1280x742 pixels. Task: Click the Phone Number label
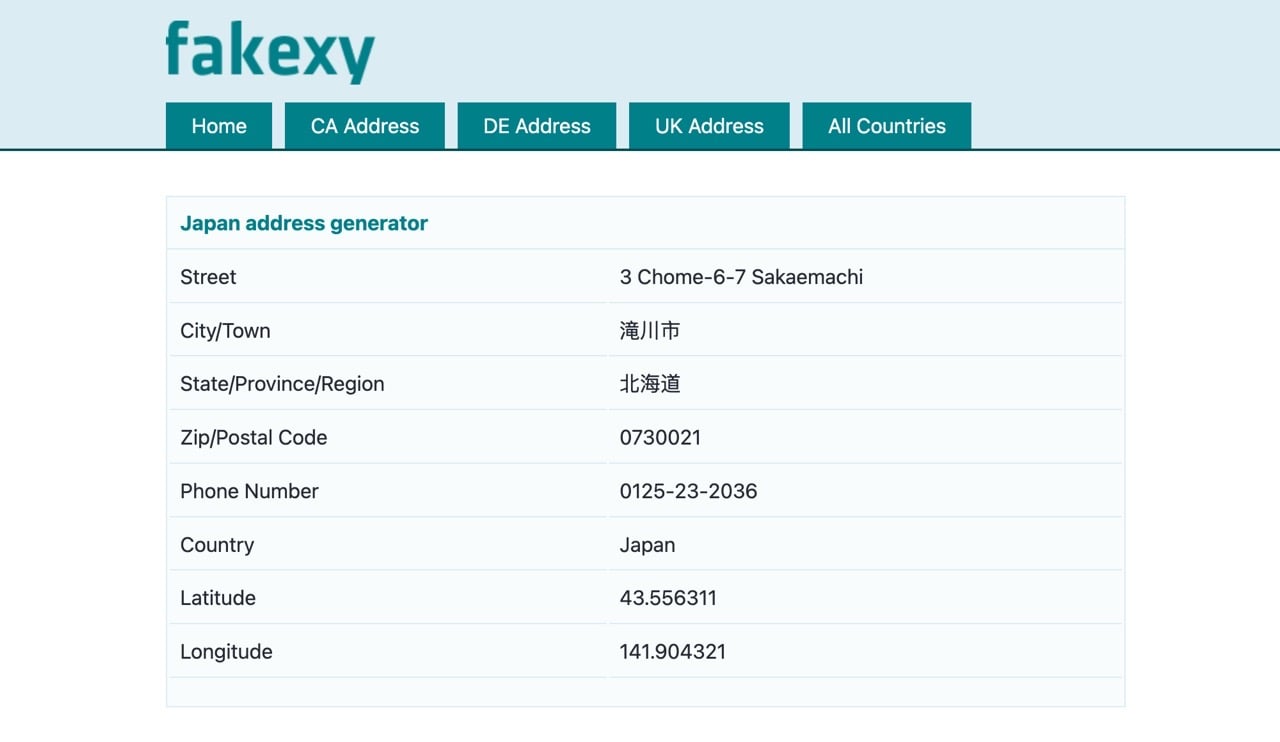[249, 491]
